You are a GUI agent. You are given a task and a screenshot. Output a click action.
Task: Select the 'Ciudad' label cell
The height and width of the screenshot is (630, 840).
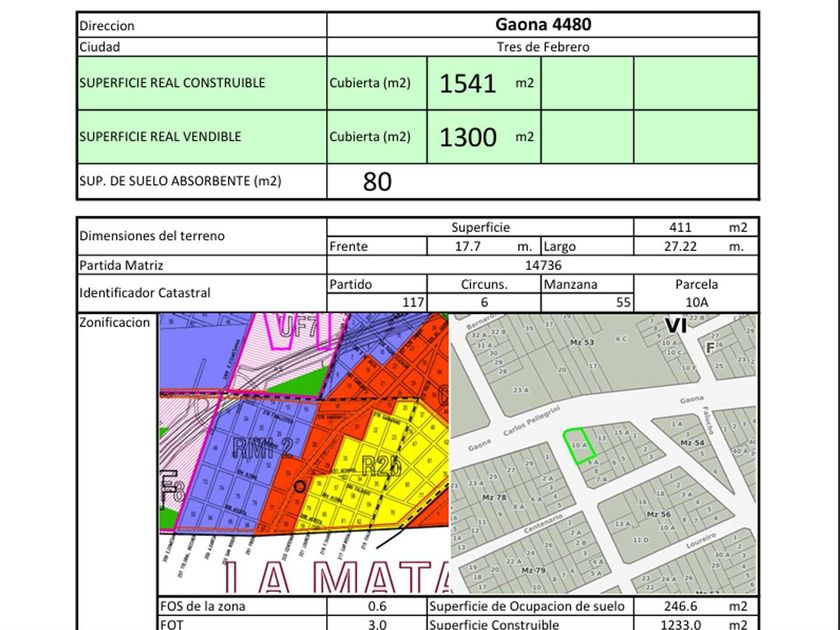202,47
